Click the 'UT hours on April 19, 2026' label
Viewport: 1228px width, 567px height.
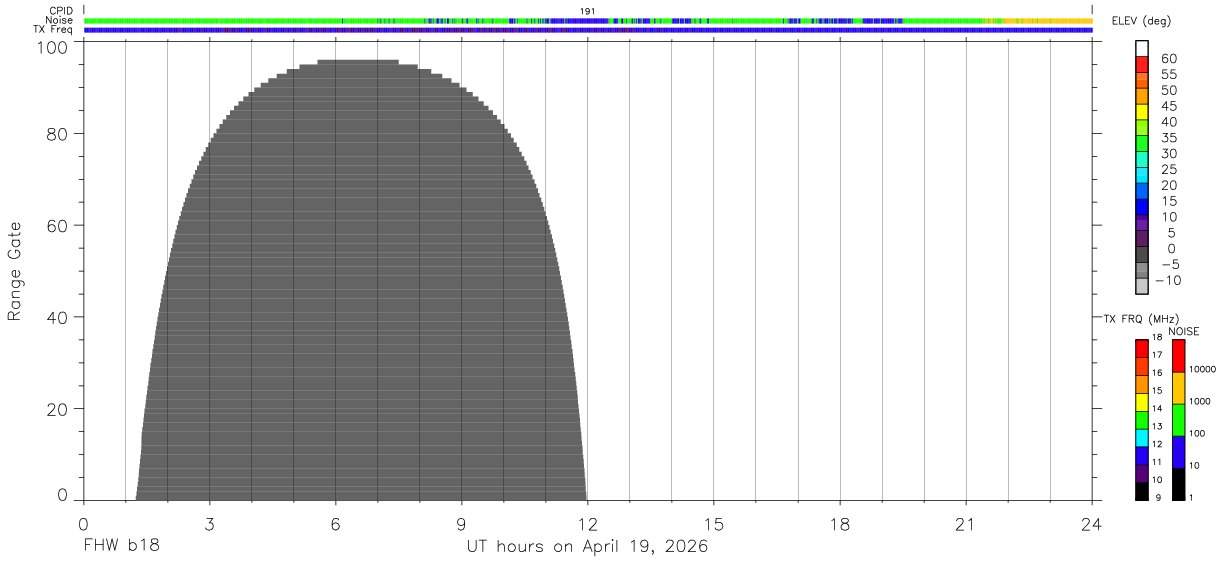pos(587,547)
